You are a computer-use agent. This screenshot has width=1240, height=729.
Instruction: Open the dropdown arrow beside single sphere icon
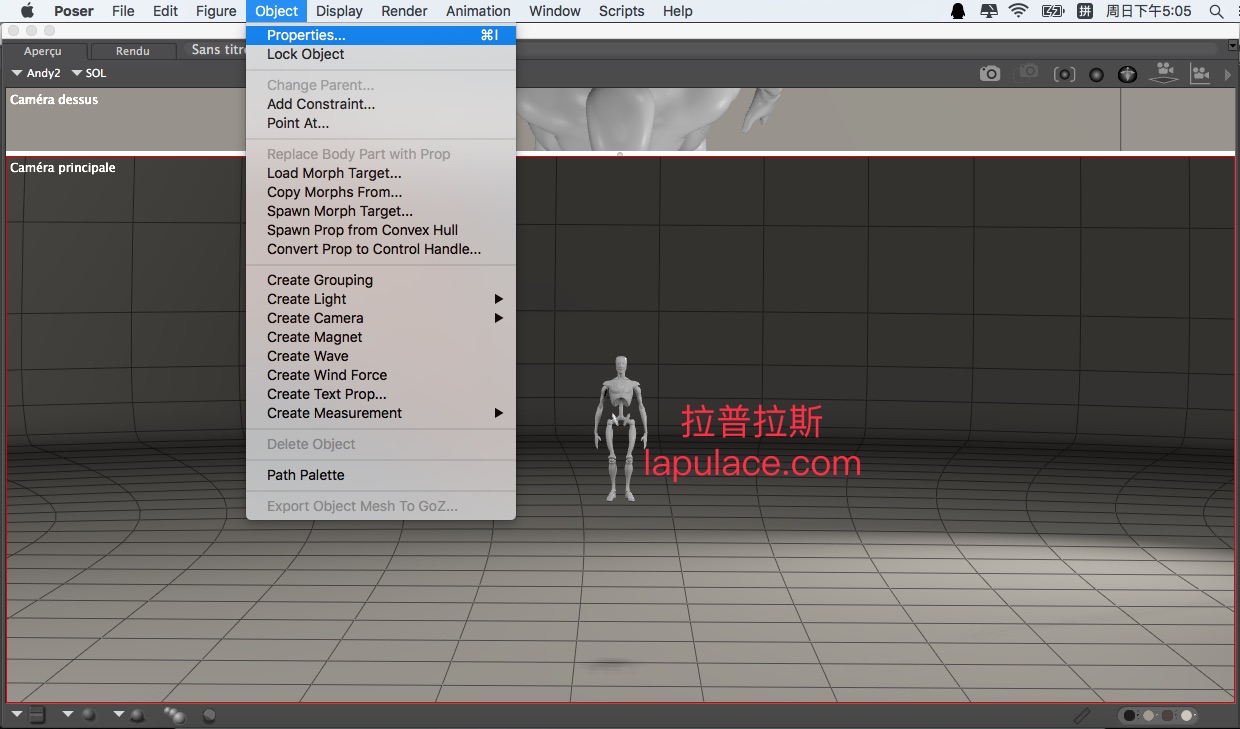[68, 714]
